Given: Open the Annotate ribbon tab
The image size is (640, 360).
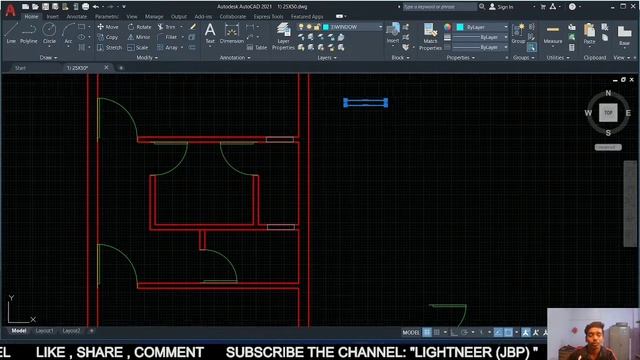Looking at the screenshot, I should [77, 17].
